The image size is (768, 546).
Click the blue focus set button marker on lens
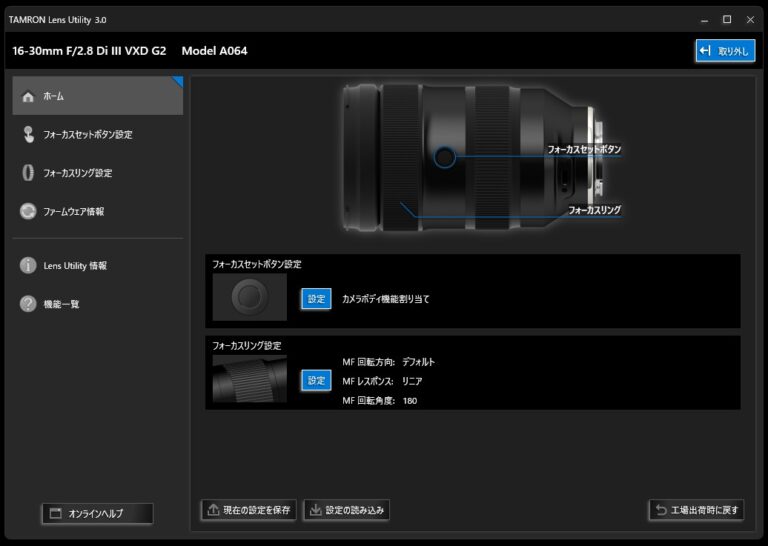(x=445, y=157)
